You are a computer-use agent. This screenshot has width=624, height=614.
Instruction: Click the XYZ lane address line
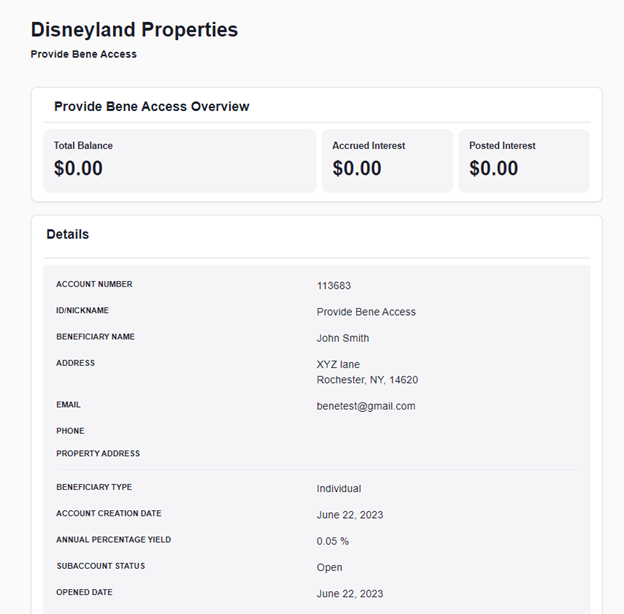(x=338, y=365)
